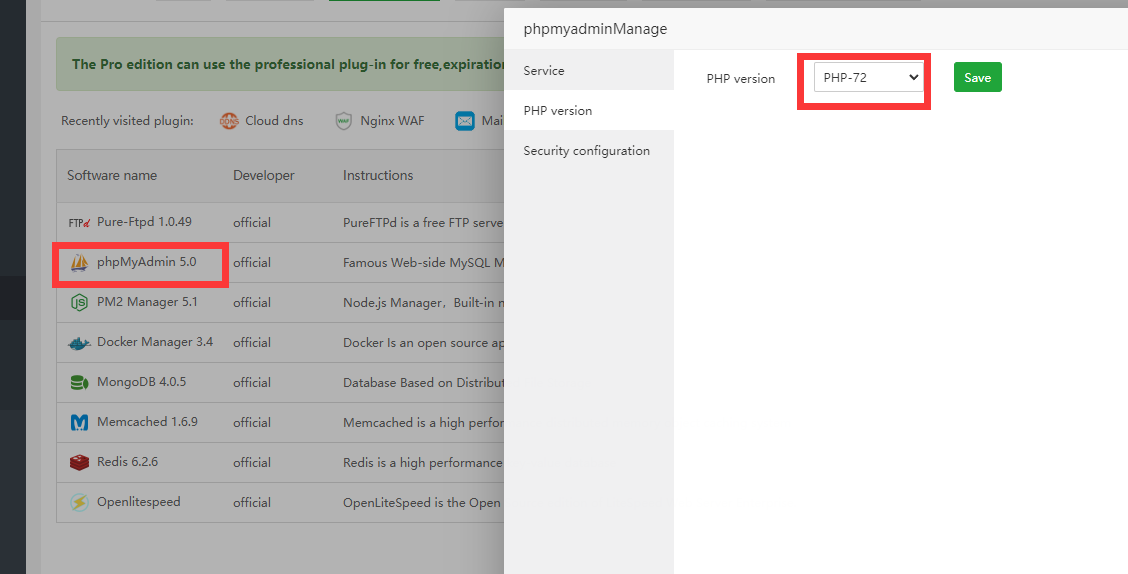1128x574 pixels.
Task: Click the Pure-Ftpd FTP icon
Action: (79, 223)
